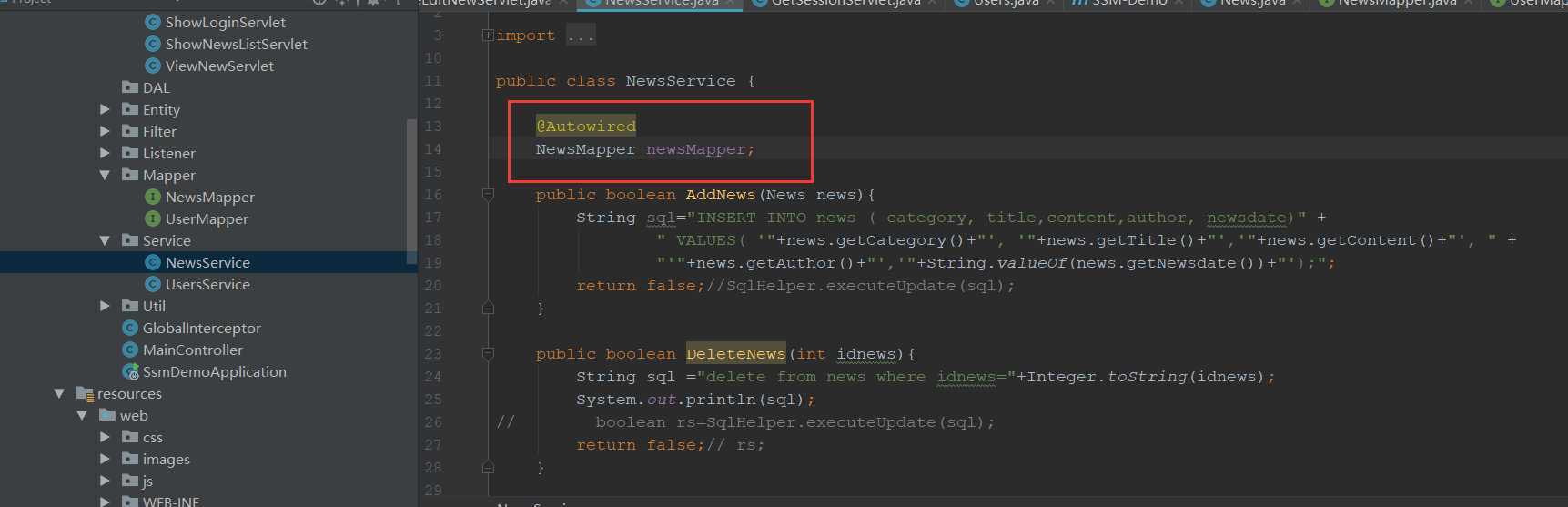Click the MainController class icon

(130, 350)
